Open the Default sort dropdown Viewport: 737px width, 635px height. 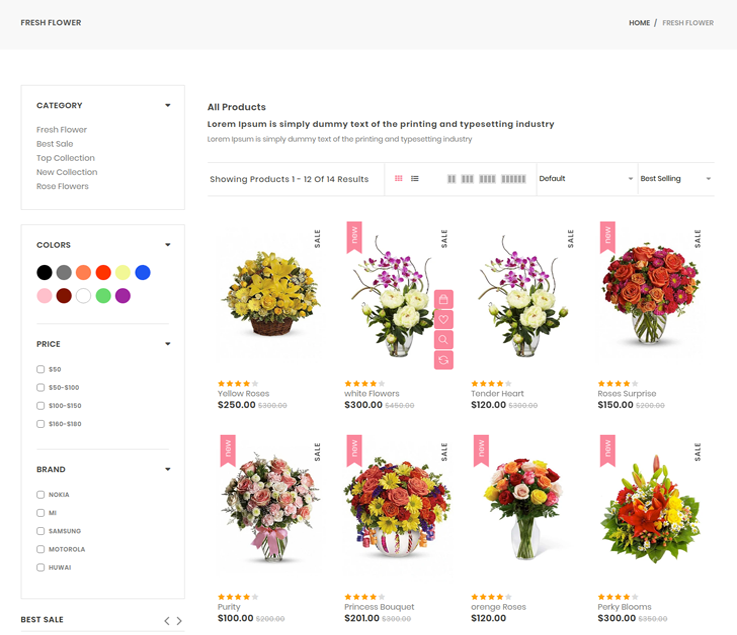pyautogui.click(x=586, y=179)
